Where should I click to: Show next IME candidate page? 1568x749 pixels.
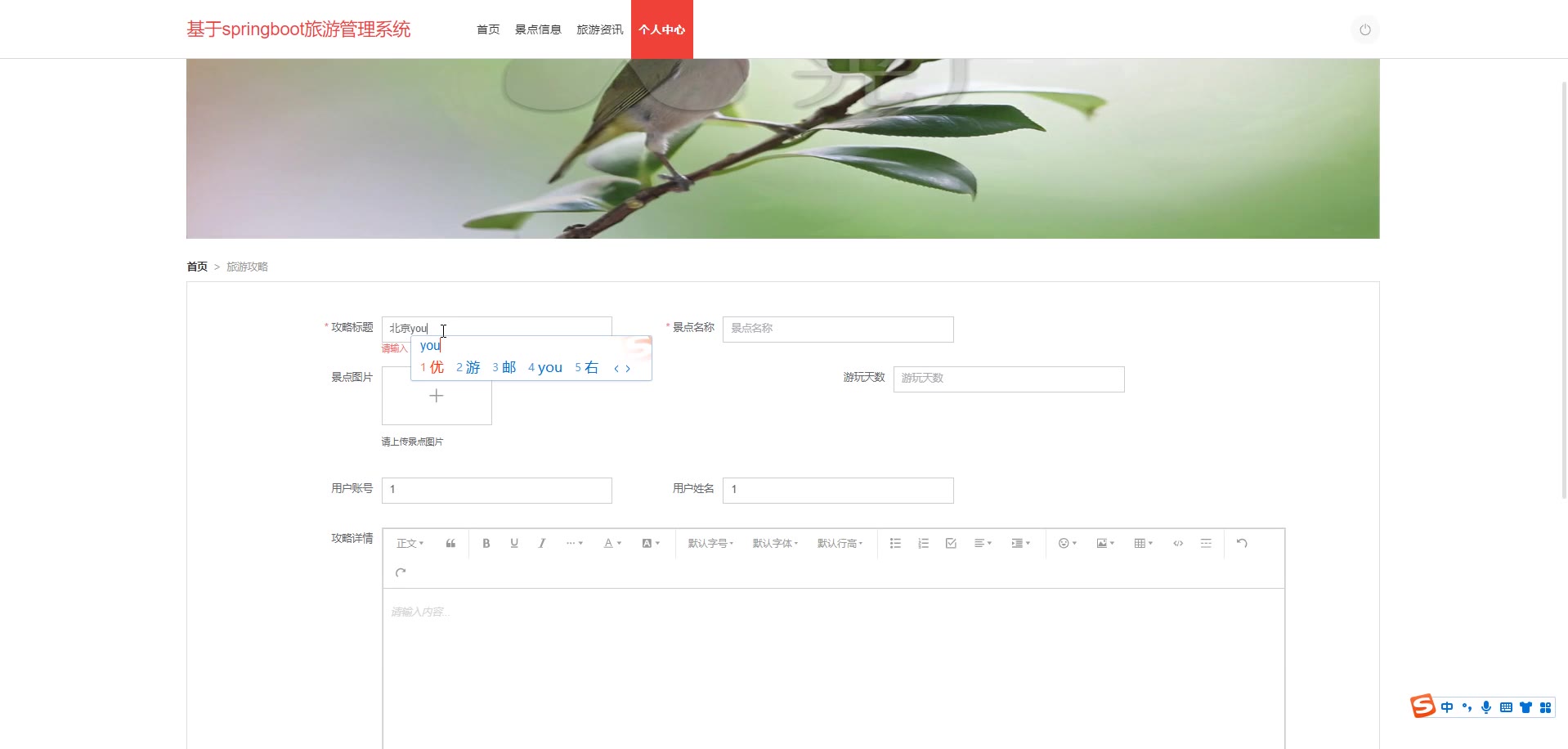point(628,369)
